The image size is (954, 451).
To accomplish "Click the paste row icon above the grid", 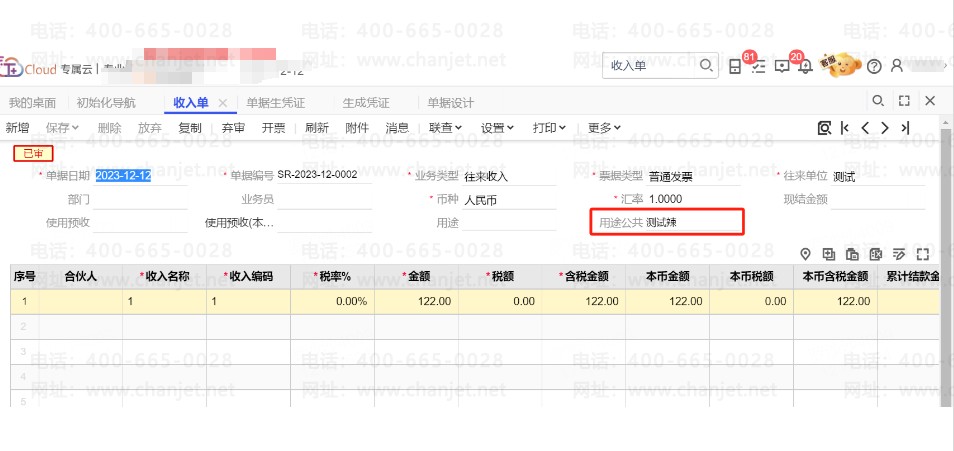I will [852, 254].
